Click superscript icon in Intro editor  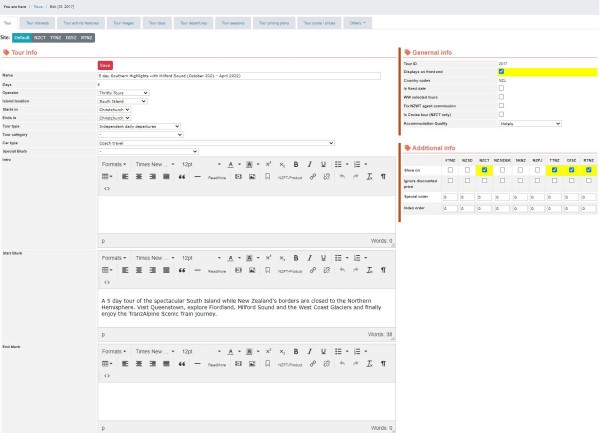click(x=268, y=164)
